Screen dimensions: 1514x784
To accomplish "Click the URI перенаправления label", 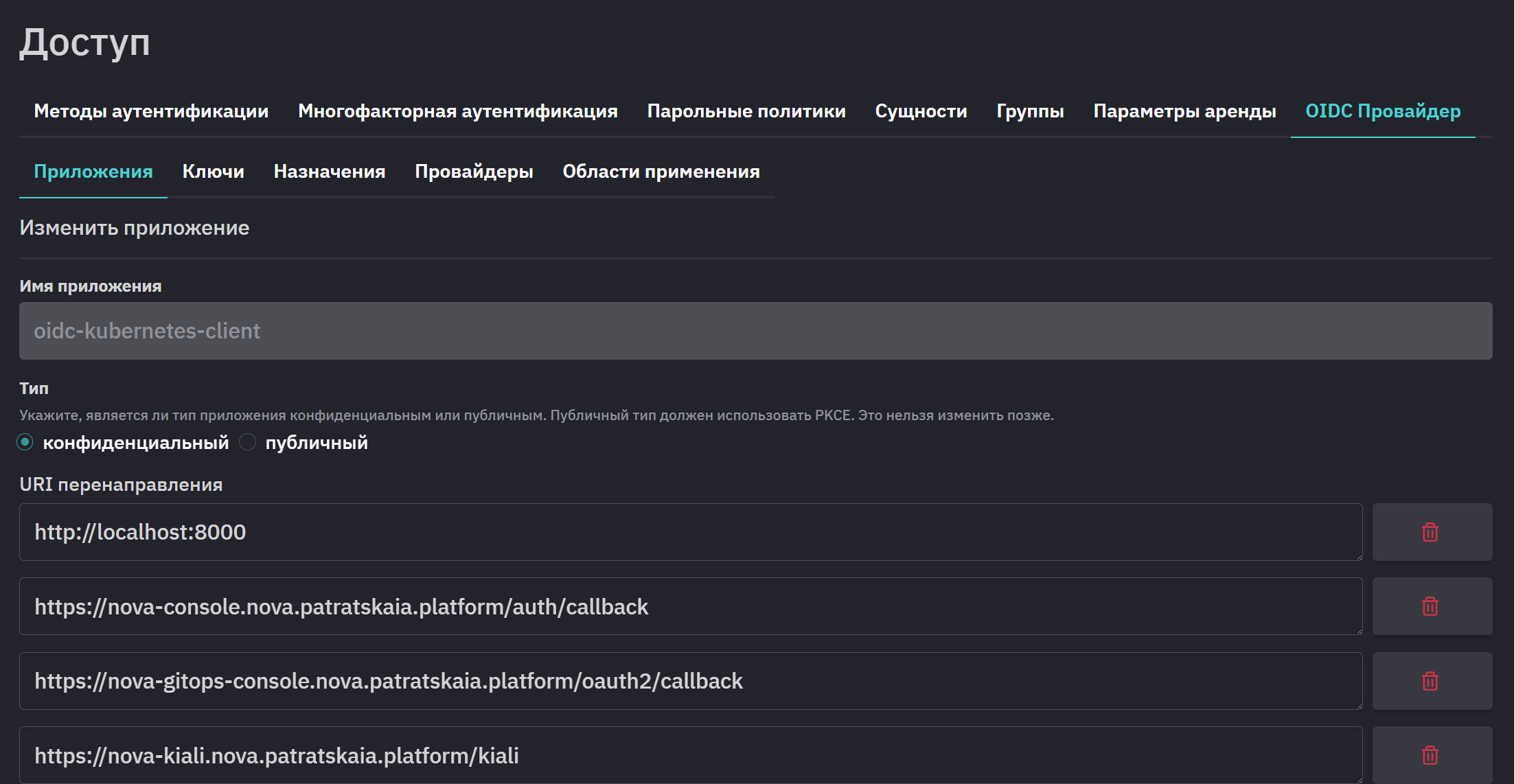I will point(121,485).
